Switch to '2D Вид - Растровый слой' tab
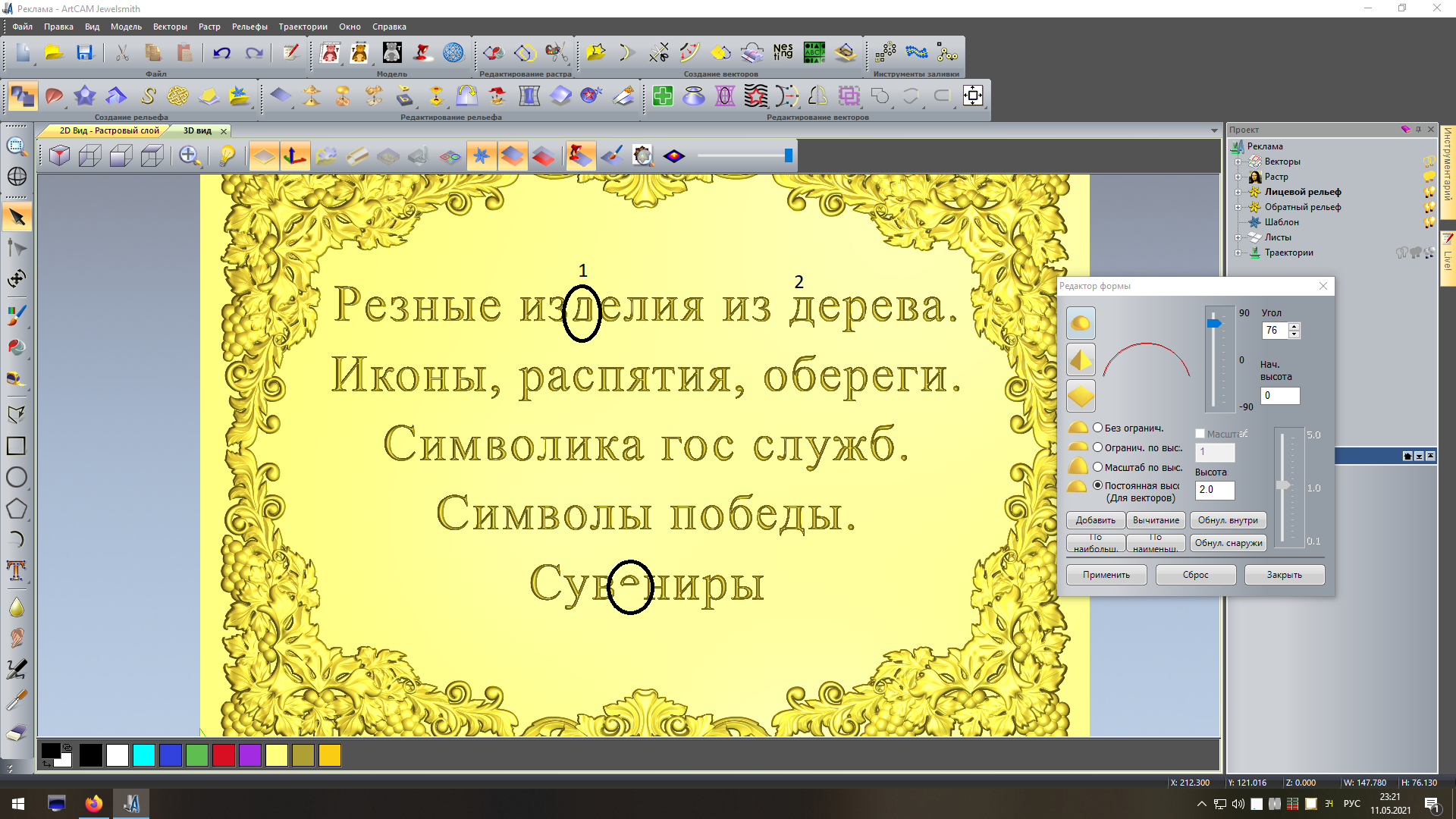The image size is (1456, 819). pyautogui.click(x=109, y=130)
